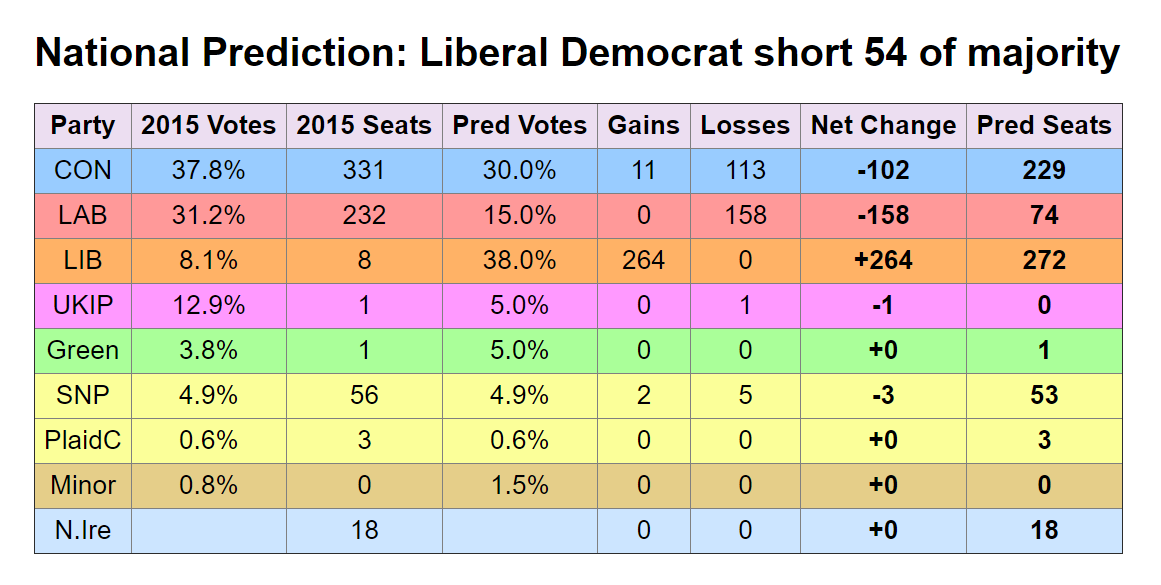Select the Pred Votes column header
The width and height of the screenshot is (1161, 585).
(520, 126)
